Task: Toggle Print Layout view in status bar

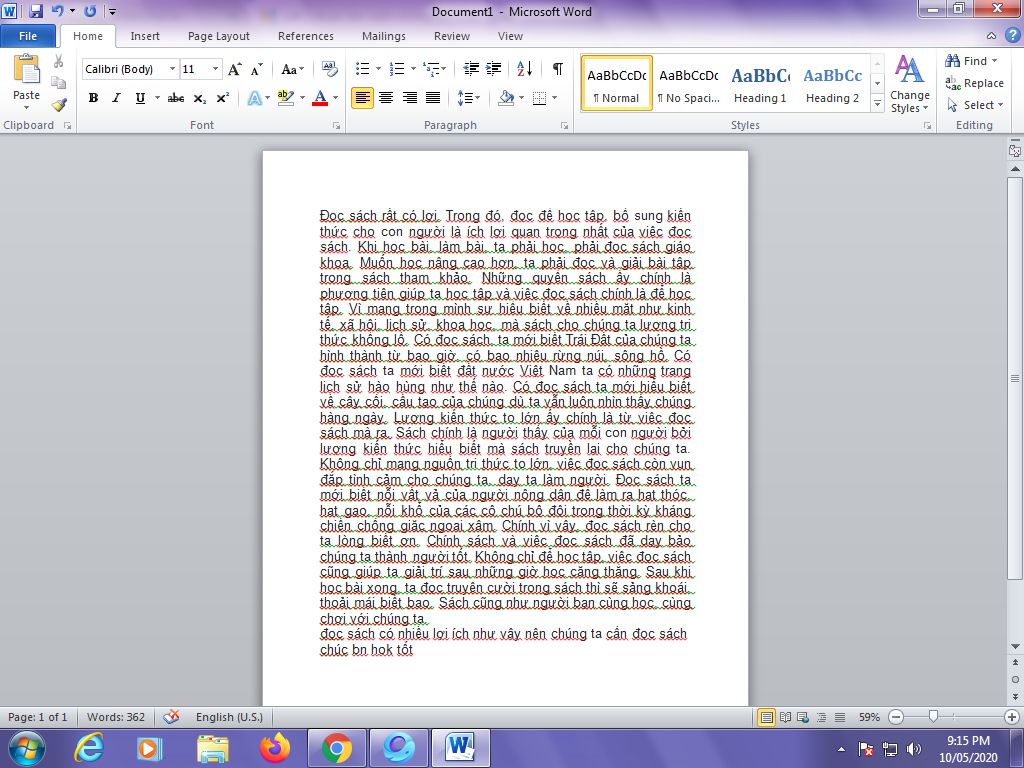Action: point(767,717)
